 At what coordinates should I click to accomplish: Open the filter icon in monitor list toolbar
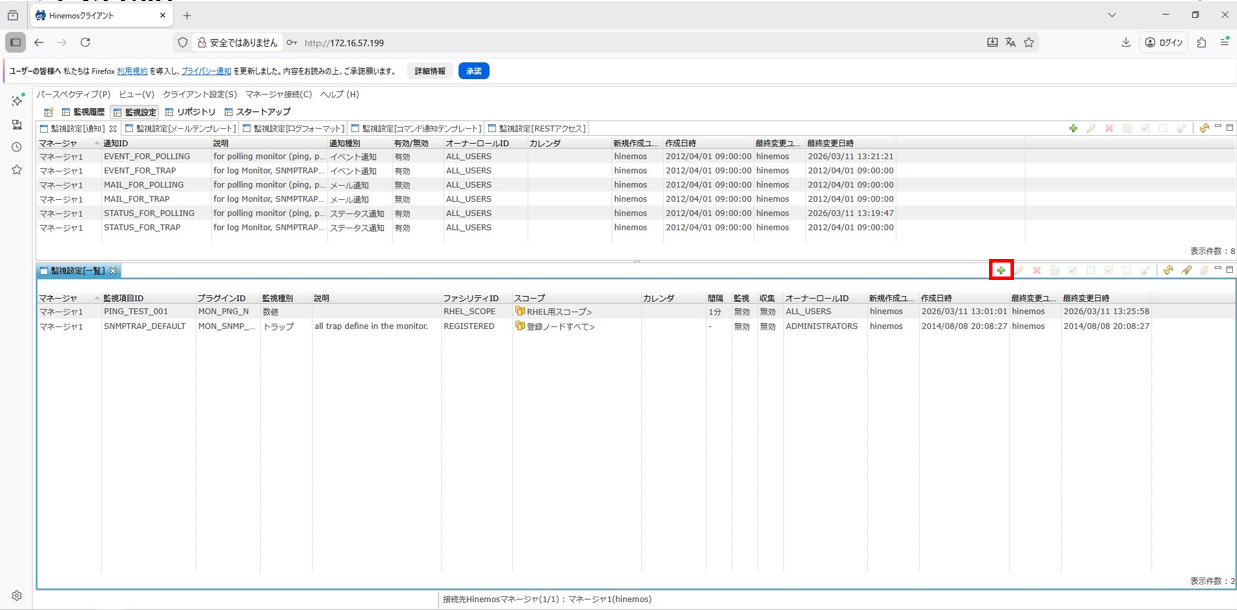[x=1186, y=270]
